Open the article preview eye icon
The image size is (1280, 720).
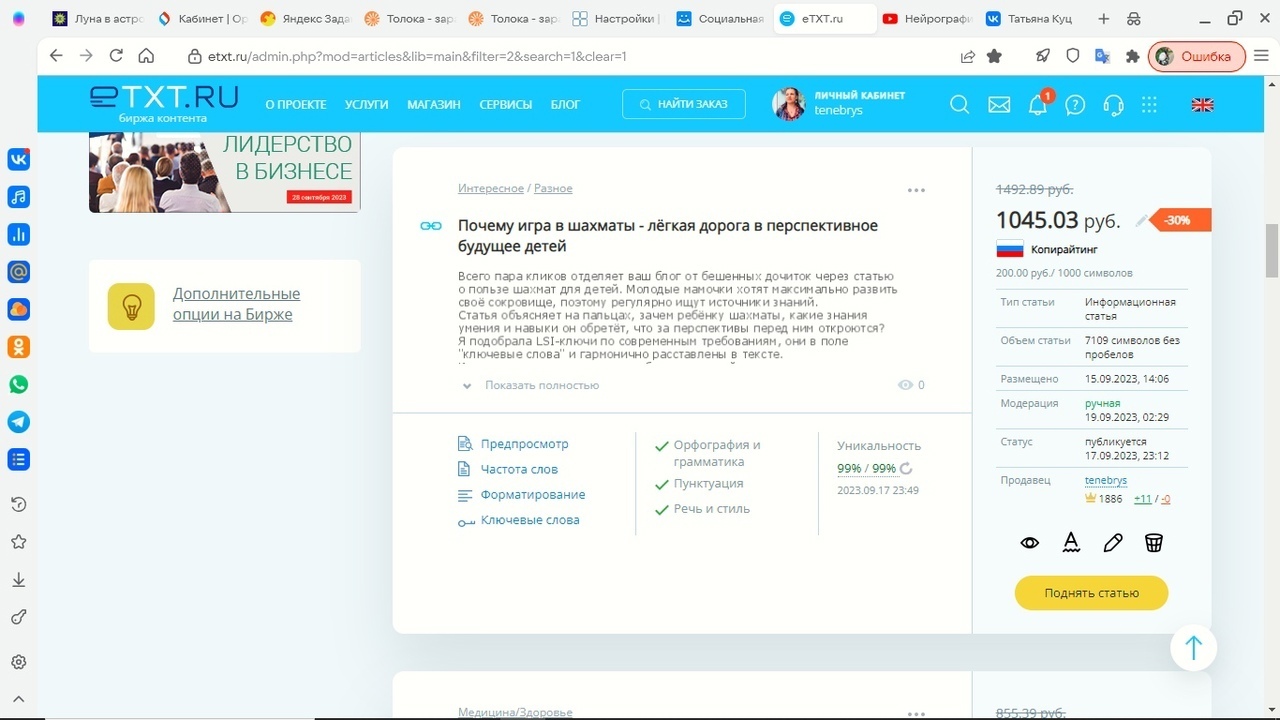1029,542
